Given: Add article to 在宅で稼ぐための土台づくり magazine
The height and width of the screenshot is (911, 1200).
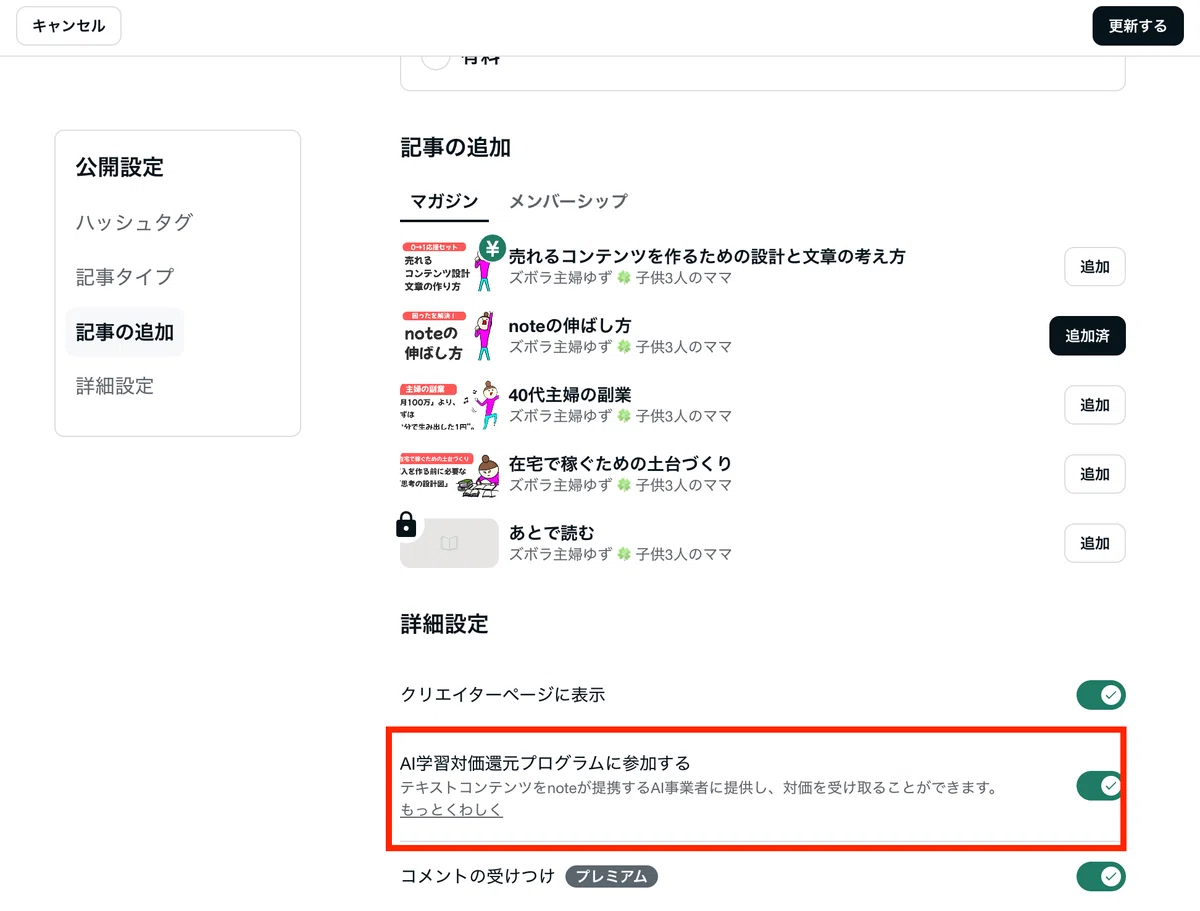Looking at the screenshot, I should tap(1095, 474).
